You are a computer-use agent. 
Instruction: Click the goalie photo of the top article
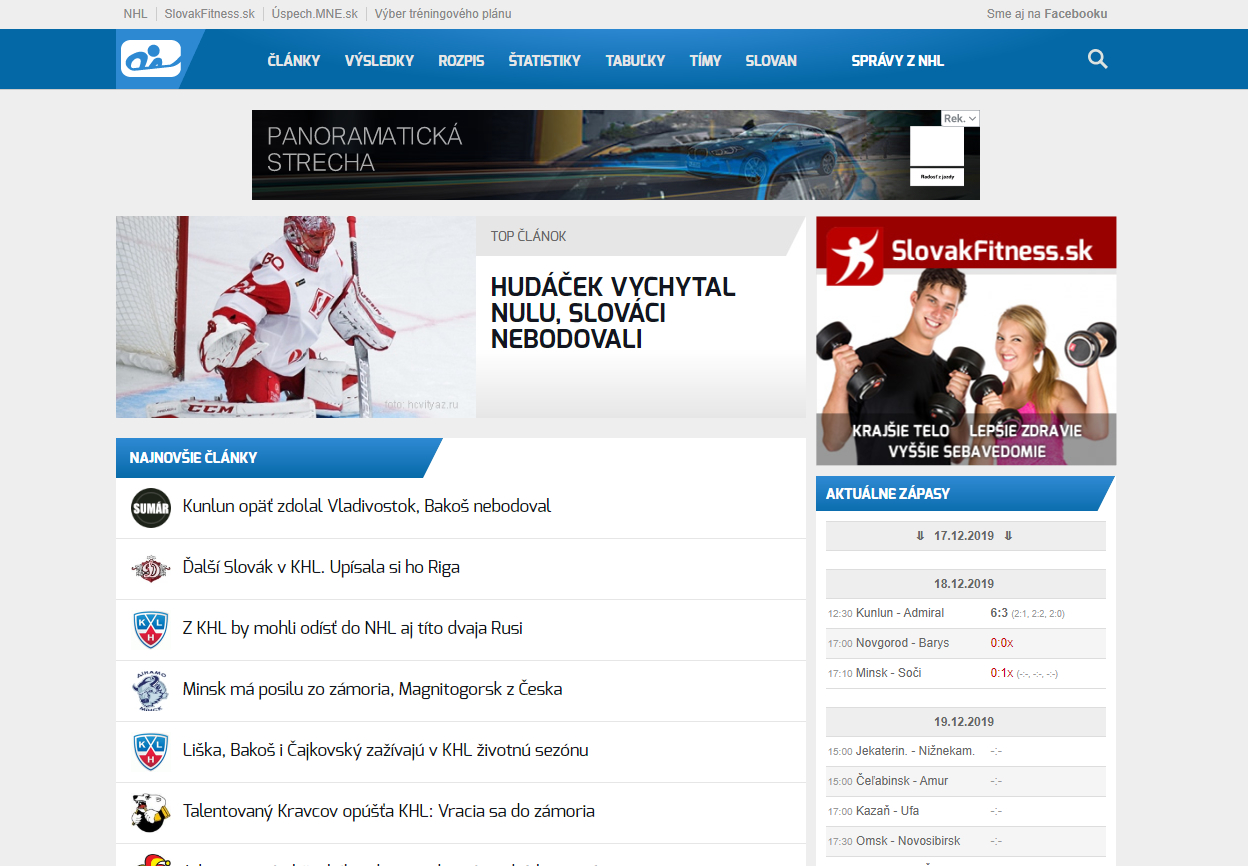[x=296, y=317]
